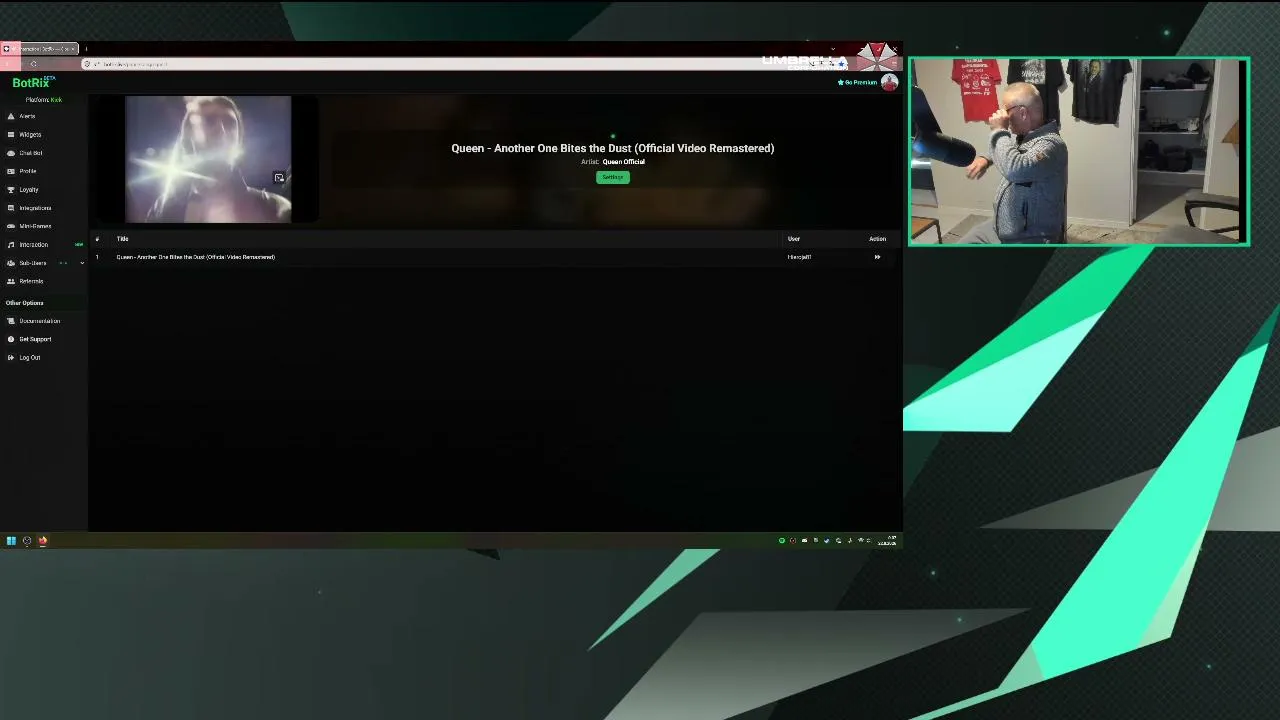
Task: Click the Title column header
Action: click(123, 239)
